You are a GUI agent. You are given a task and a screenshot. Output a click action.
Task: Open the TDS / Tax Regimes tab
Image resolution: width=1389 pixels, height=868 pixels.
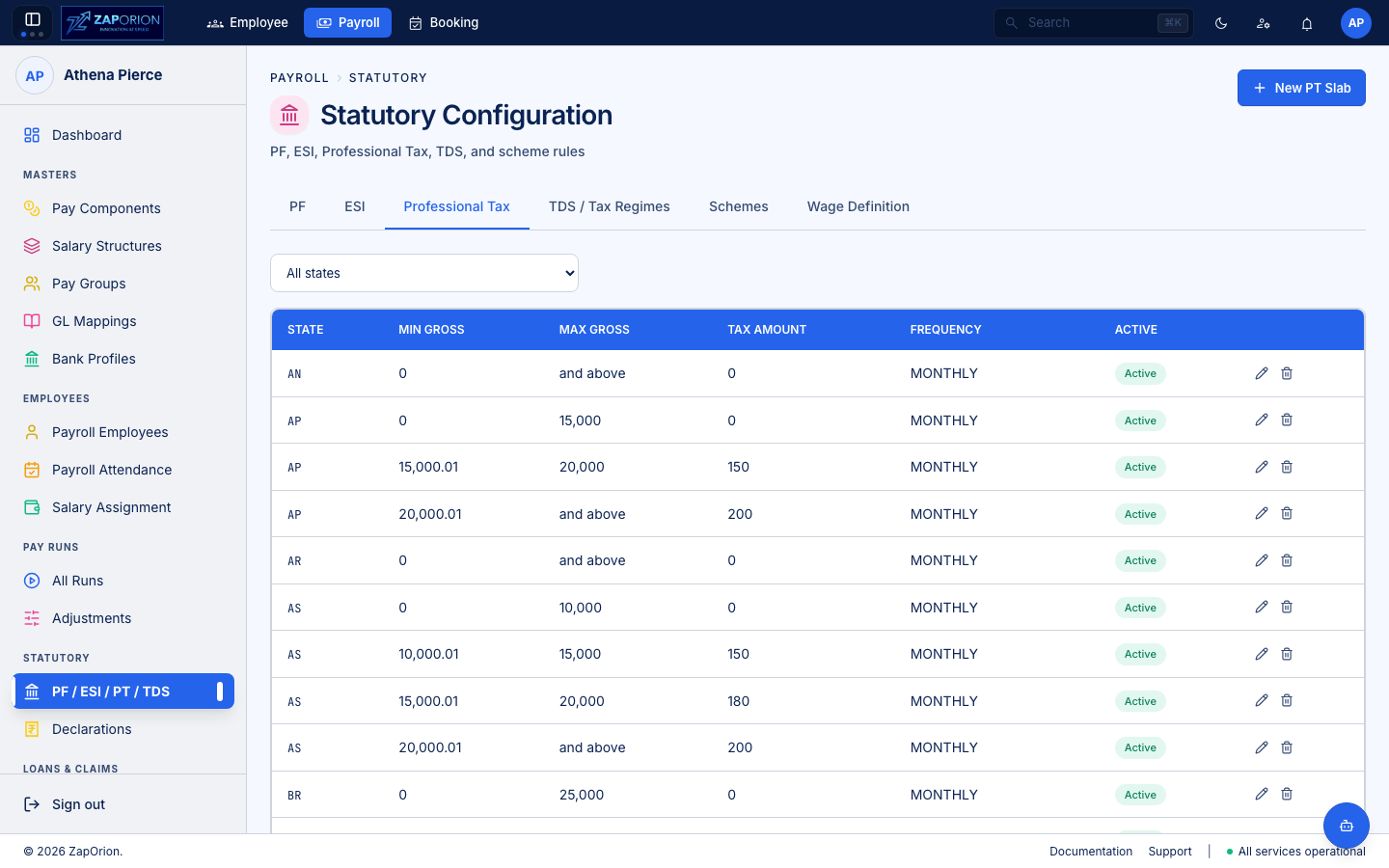[x=610, y=206]
